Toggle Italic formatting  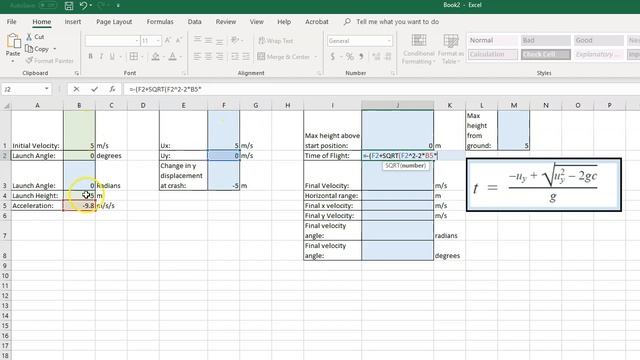[x=101, y=56]
